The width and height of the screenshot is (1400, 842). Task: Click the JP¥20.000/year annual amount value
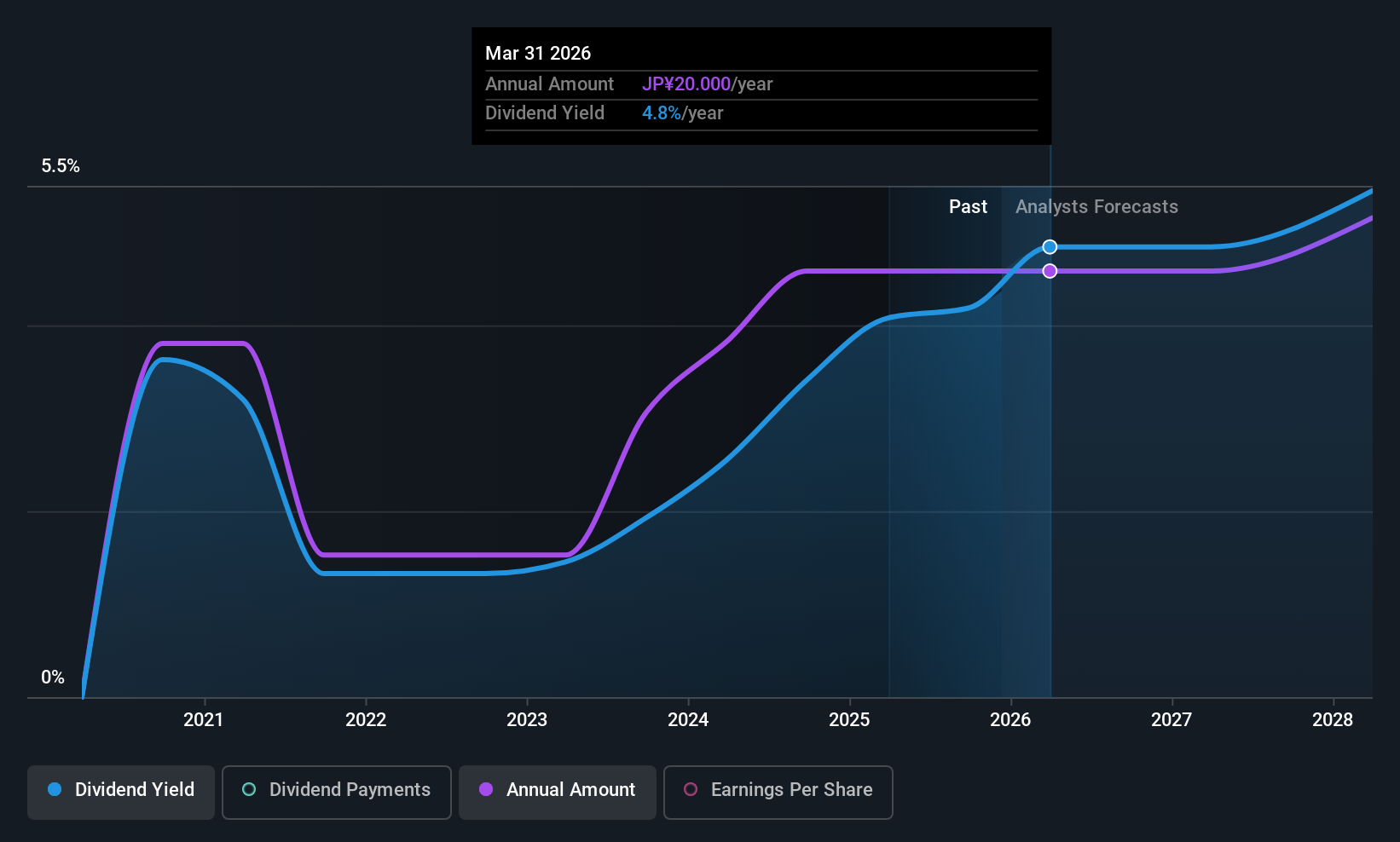point(708,84)
